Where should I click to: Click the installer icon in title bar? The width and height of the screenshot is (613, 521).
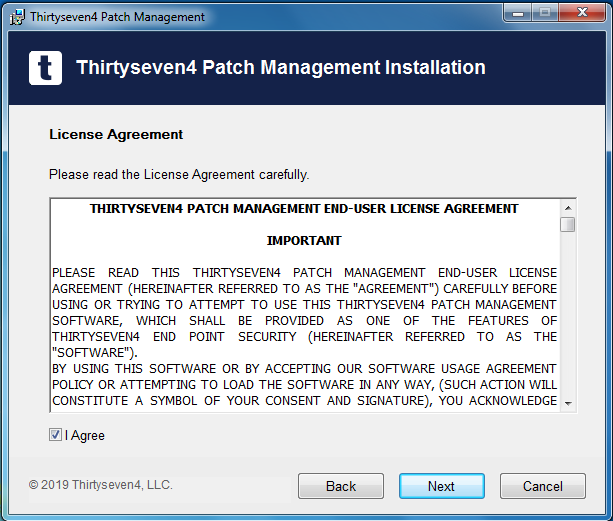(x=17, y=17)
